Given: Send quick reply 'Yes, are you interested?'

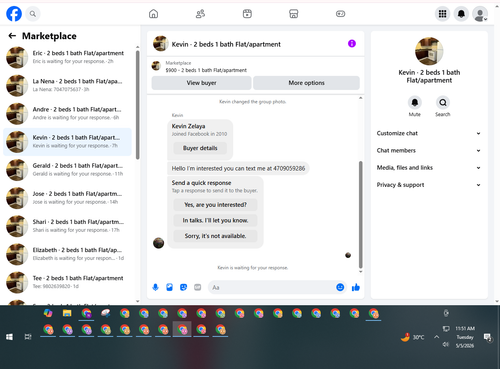Looking at the screenshot, I should point(215,205).
